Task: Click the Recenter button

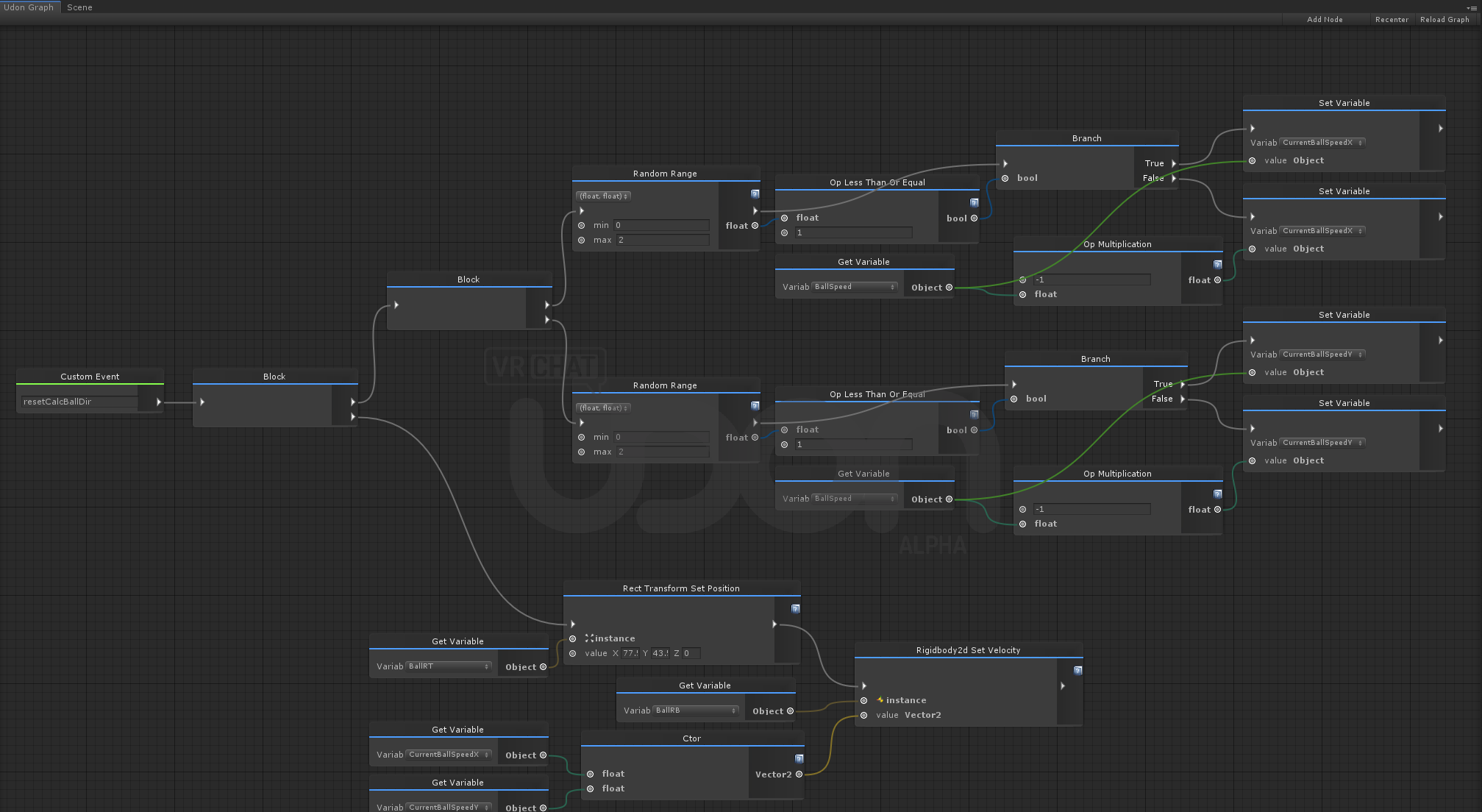Action: [1392, 20]
